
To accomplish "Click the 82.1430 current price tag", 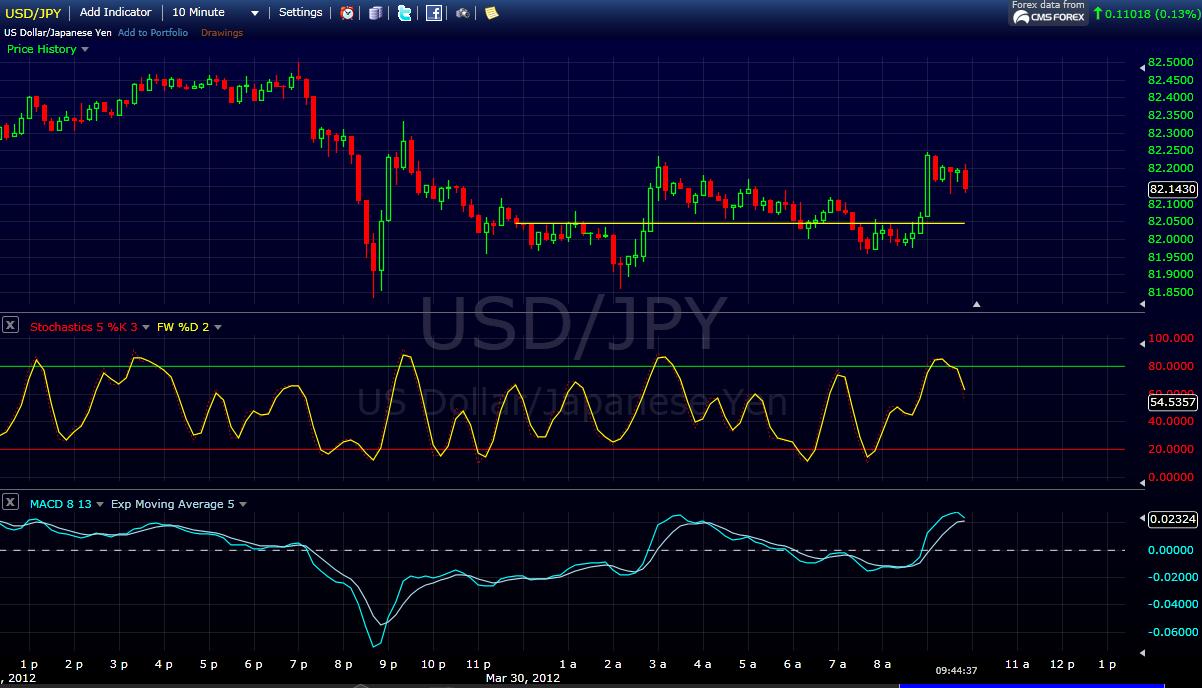I will (x=1173, y=189).
